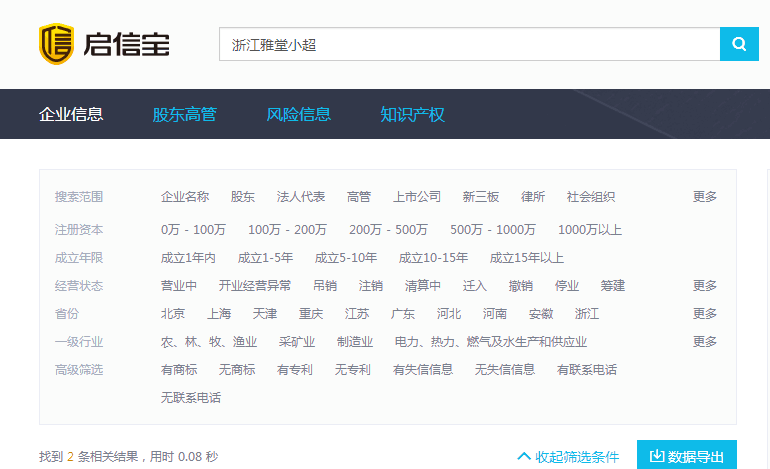Expand 更多 in 一级行业 row
The width and height of the screenshot is (770, 469).
point(705,342)
